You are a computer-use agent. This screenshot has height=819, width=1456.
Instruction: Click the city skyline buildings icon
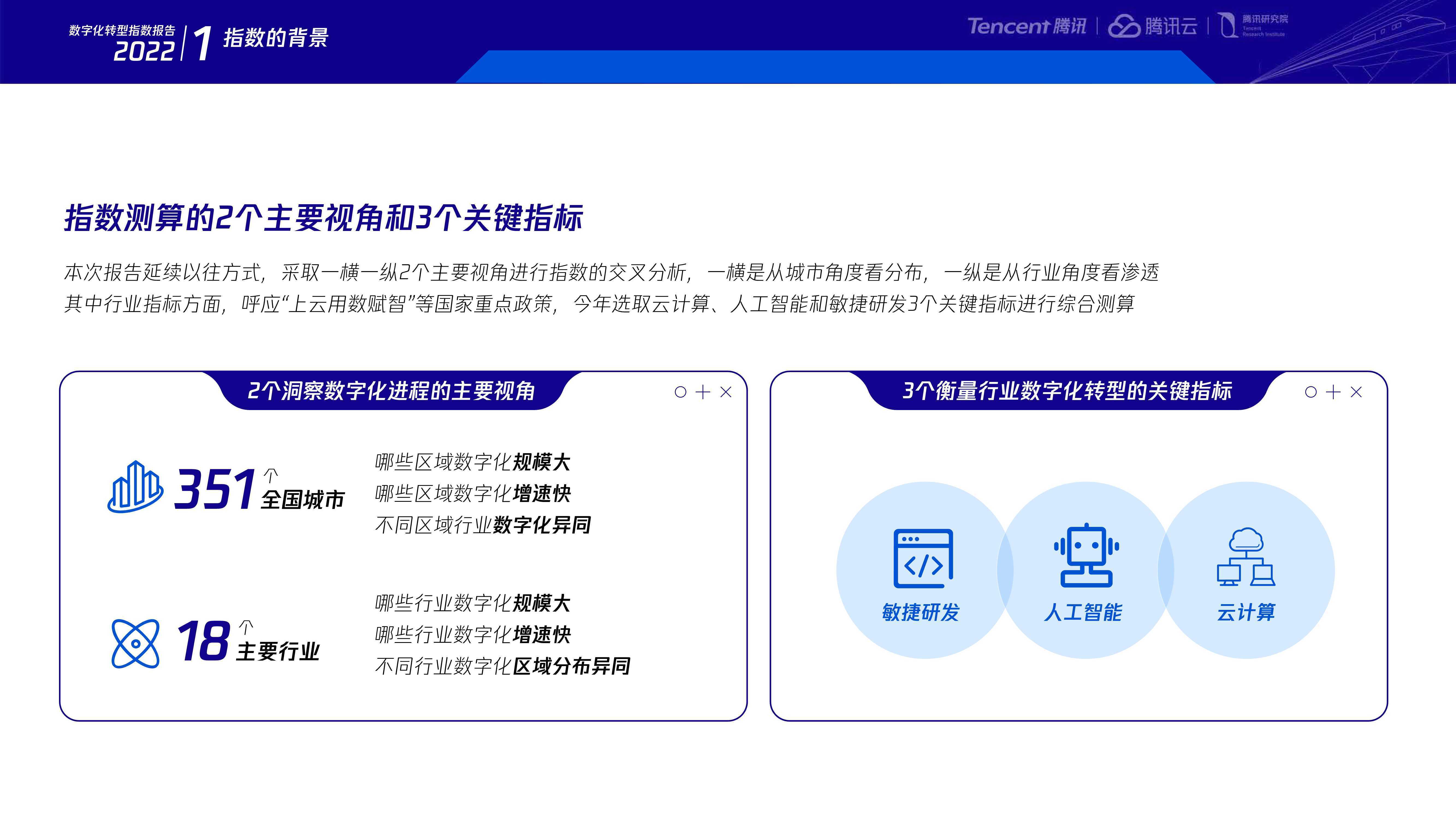click(x=135, y=487)
